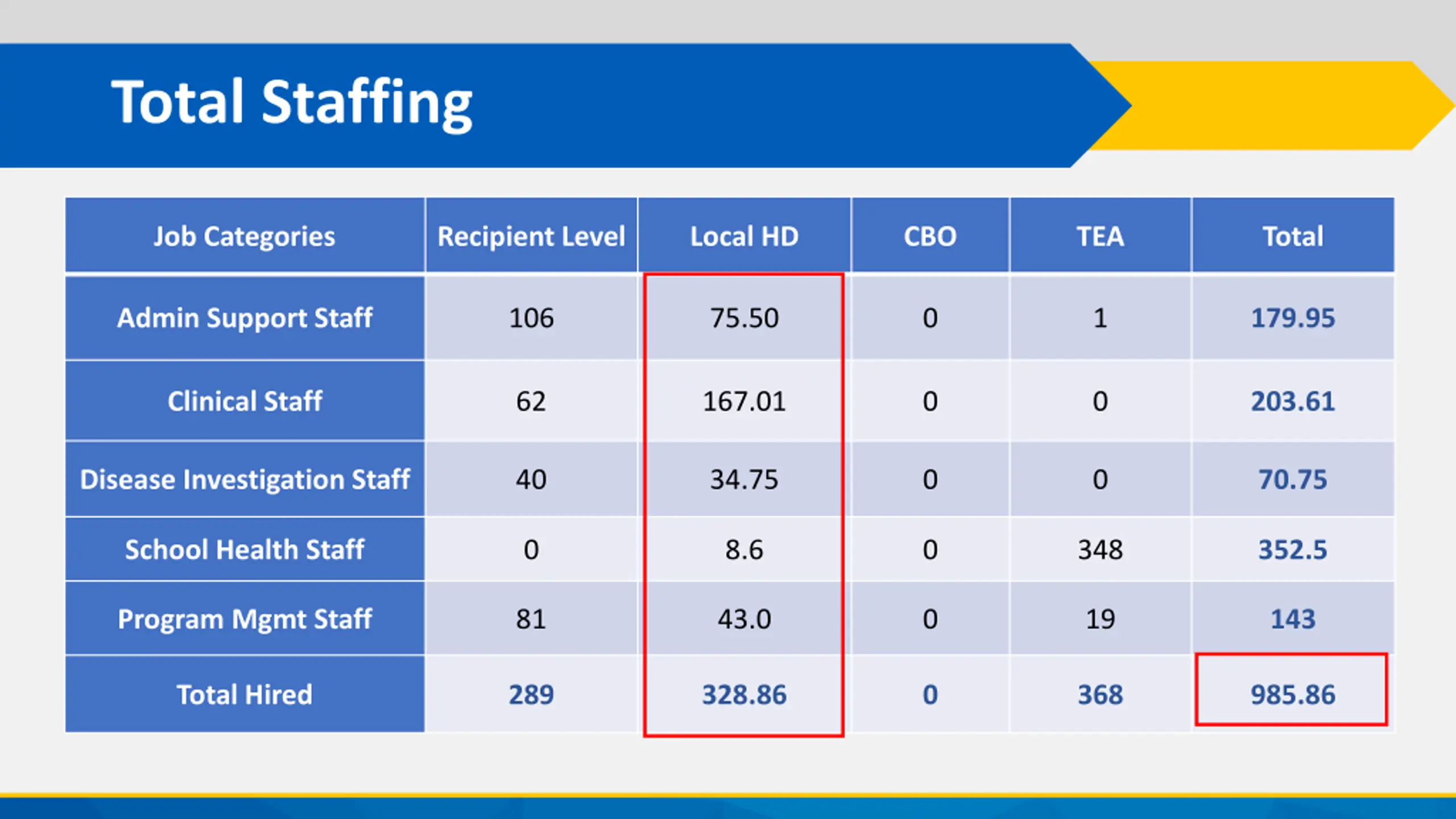Viewport: 1456px width, 819px height.
Task: Select the cell with value 8.6
Action: click(744, 549)
